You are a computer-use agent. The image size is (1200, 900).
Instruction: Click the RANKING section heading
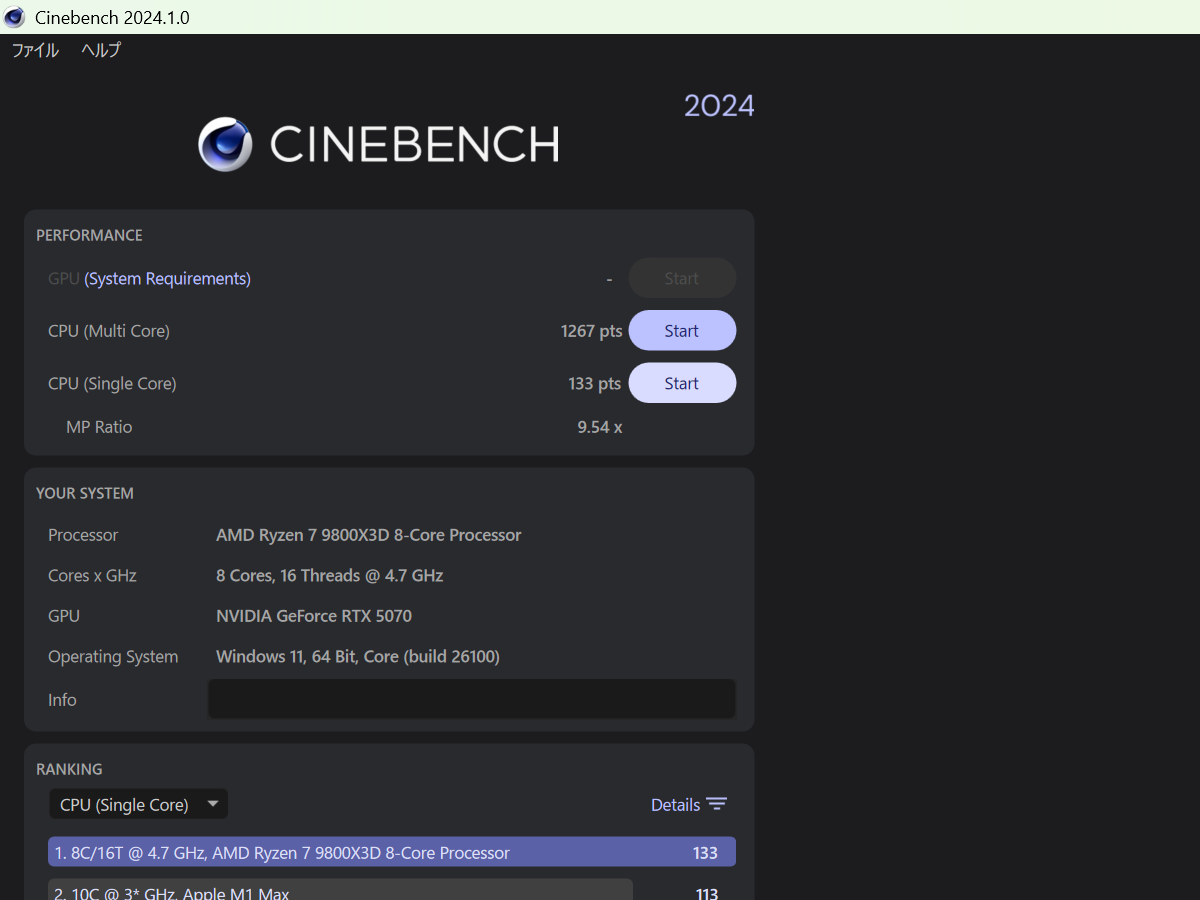coord(69,769)
